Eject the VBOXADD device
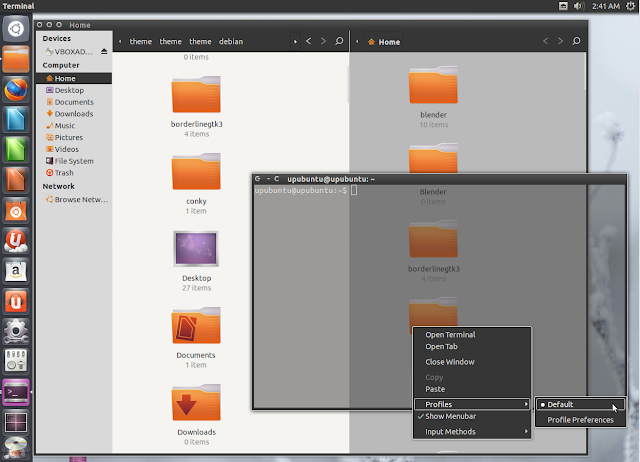 pos(104,51)
